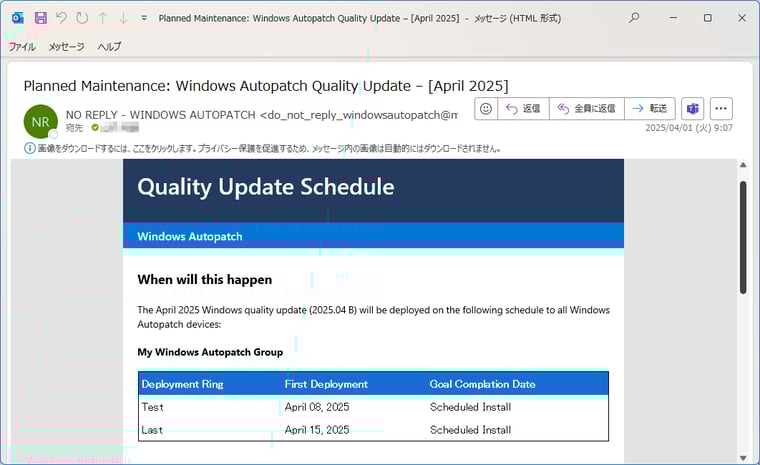Click the 返信 reply button
Viewport: 760px width, 465px height.
[523, 109]
